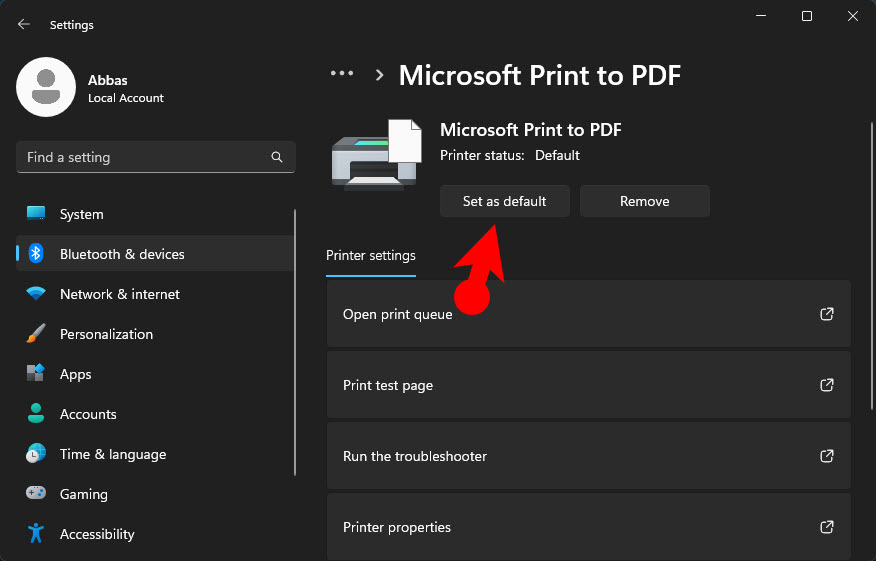Focus the Find a setting search box
This screenshot has width=876, height=561.
pos(140,158)
